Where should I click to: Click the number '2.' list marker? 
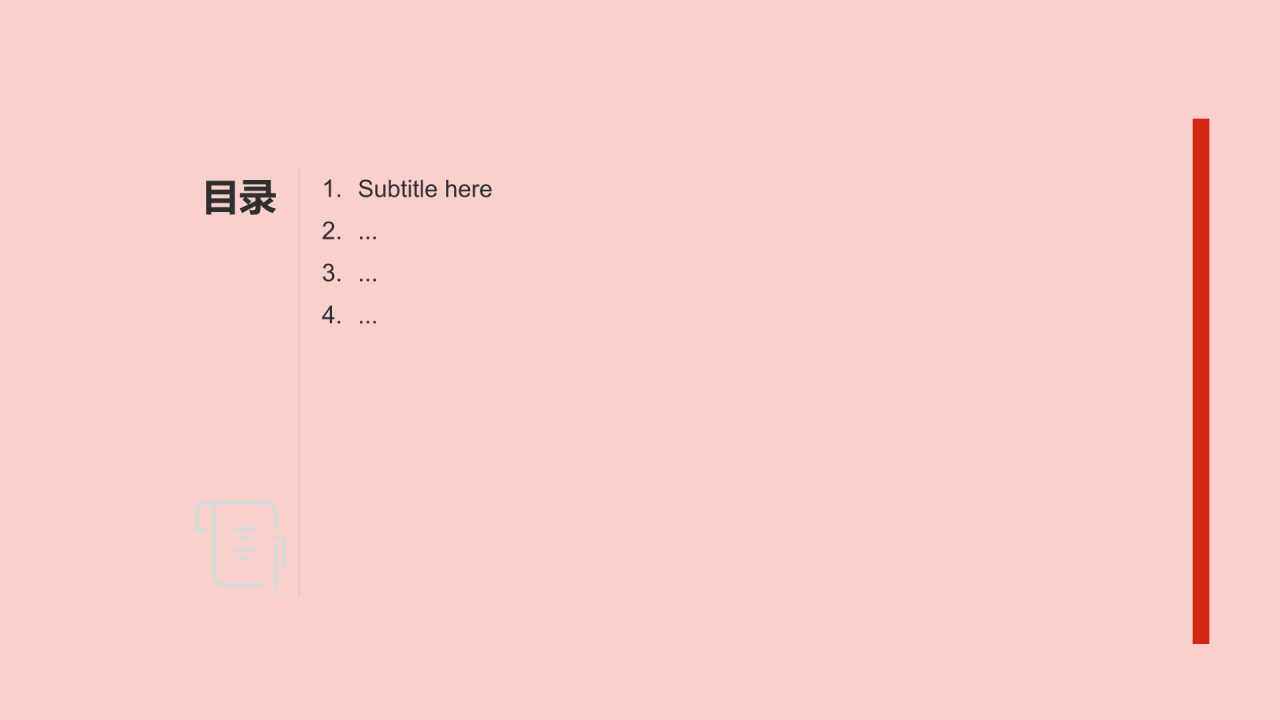(x=332, y=231)
